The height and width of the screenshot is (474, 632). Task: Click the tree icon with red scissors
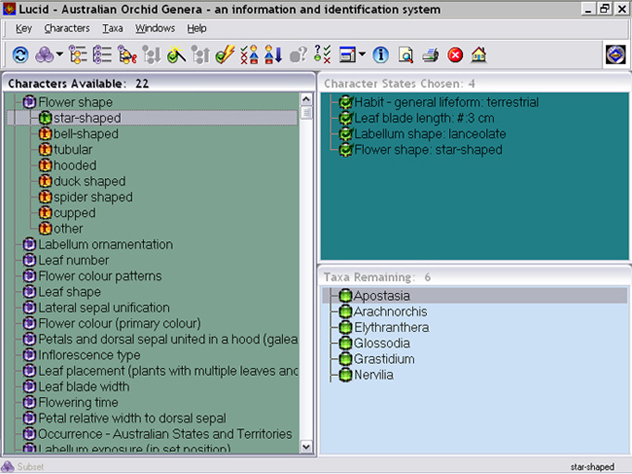pyautogui.click(x=127, y=55)
